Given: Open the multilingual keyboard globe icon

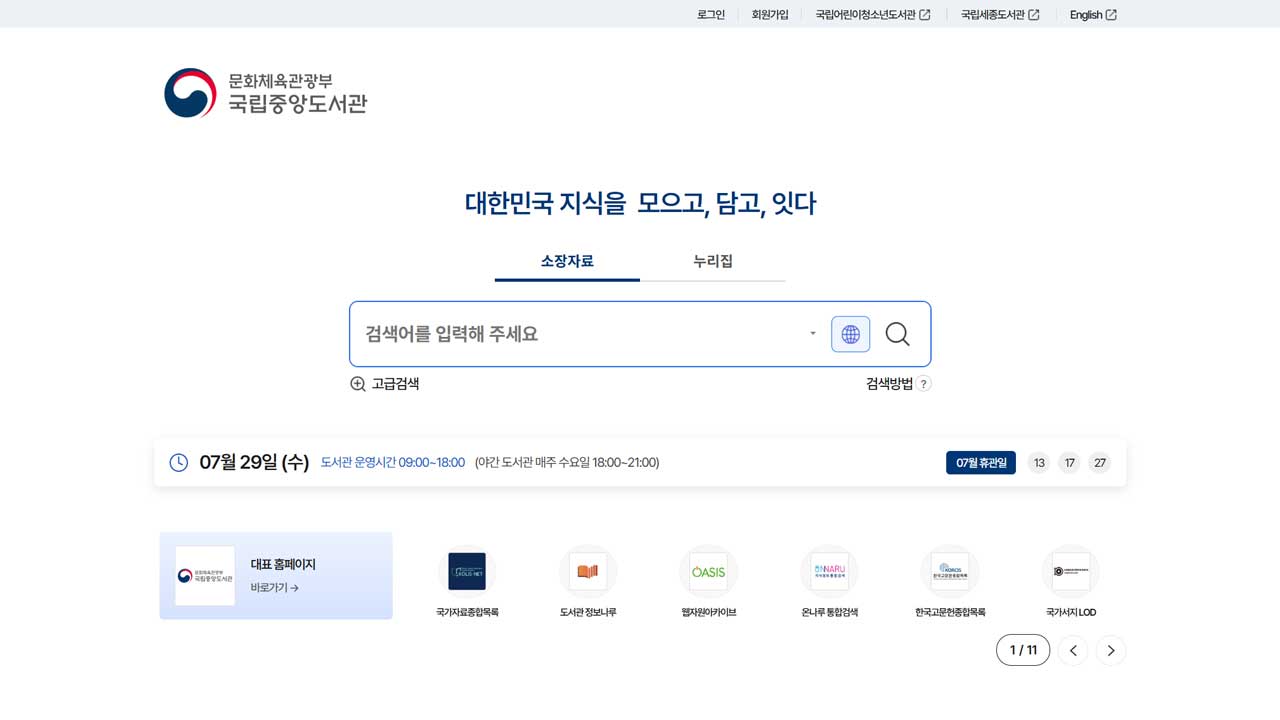Looking at the screenshot, I should (850, 334).
